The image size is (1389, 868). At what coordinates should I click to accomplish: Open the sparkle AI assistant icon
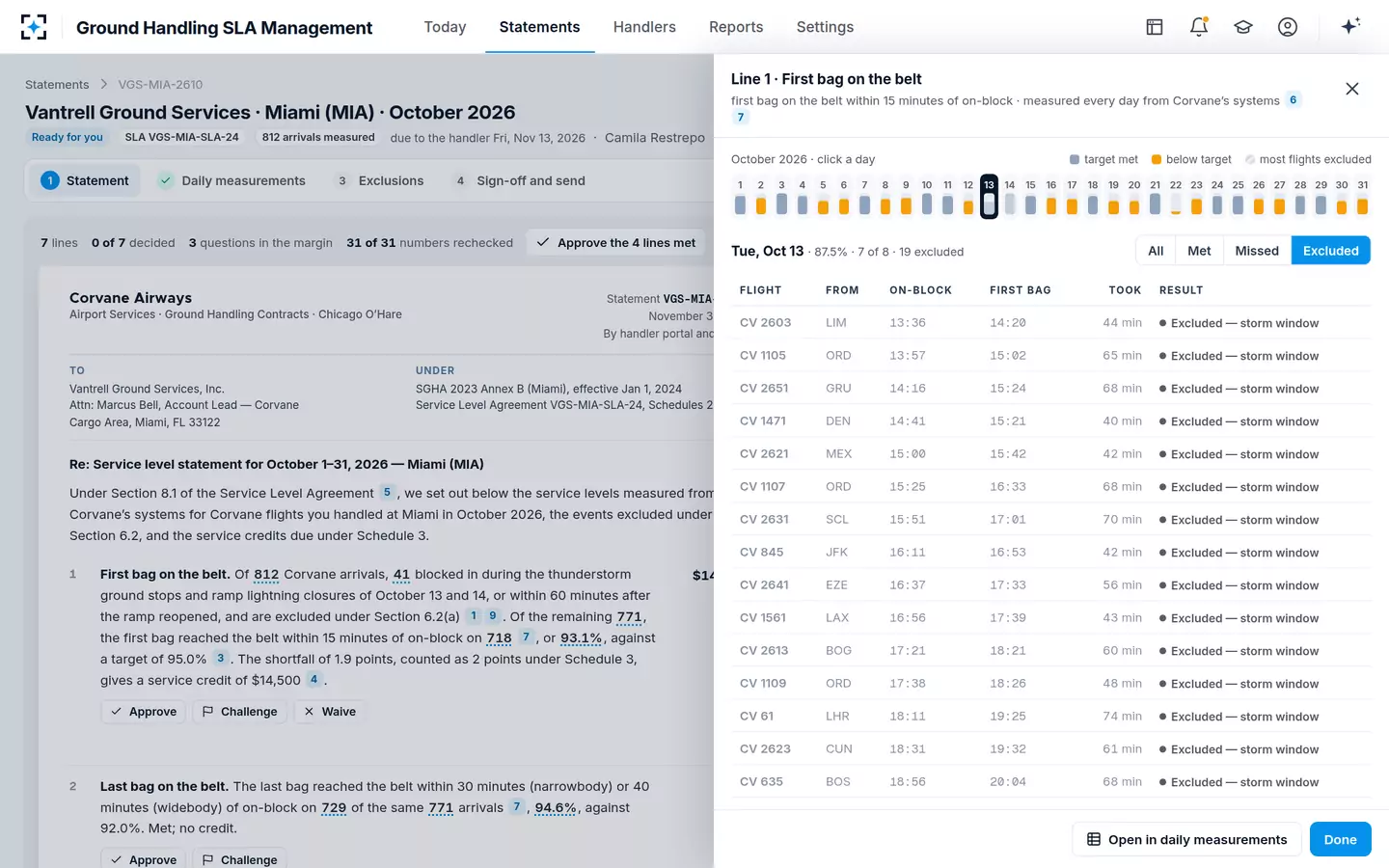pyautogui.click(x=1350, y=26)
